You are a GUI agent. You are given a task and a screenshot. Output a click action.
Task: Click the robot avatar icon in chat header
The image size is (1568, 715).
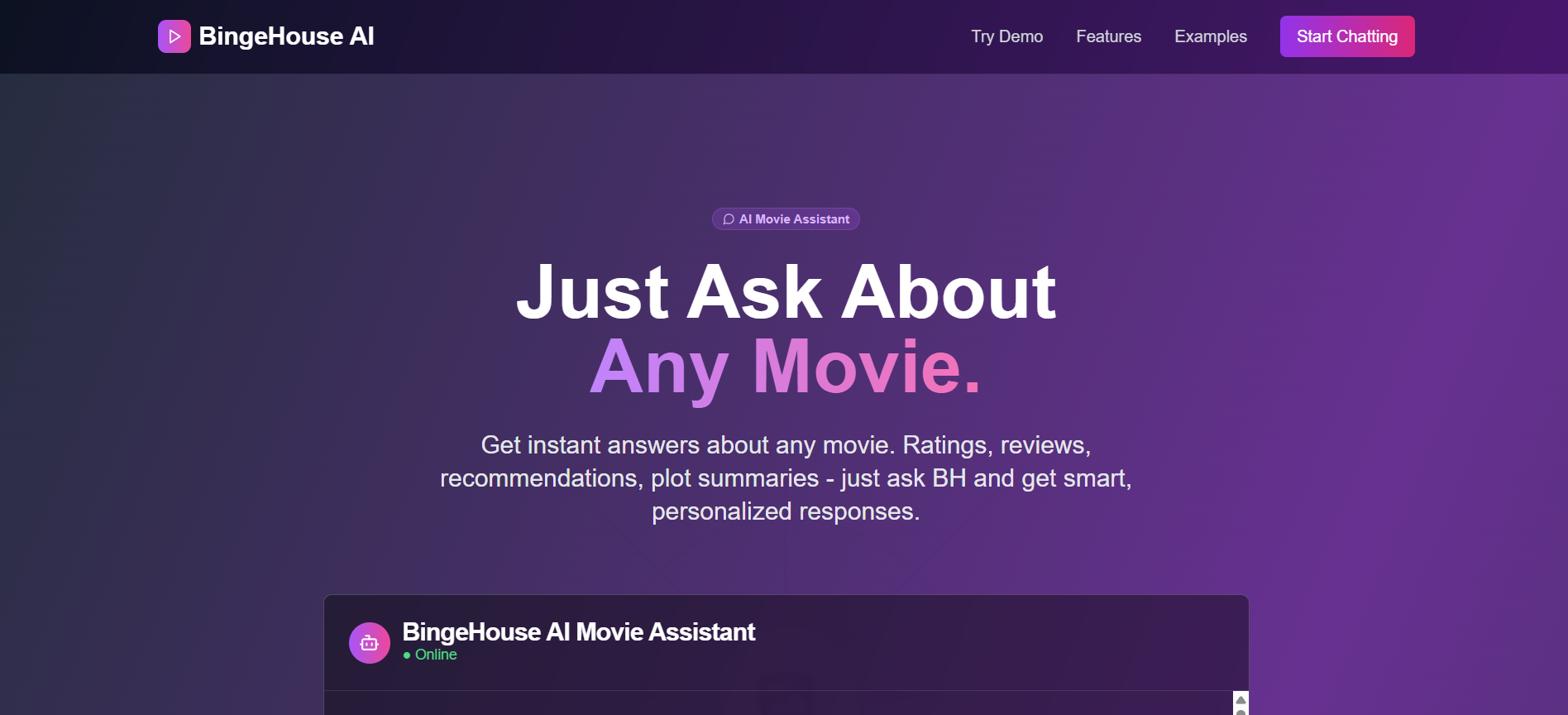coord(370,643)
